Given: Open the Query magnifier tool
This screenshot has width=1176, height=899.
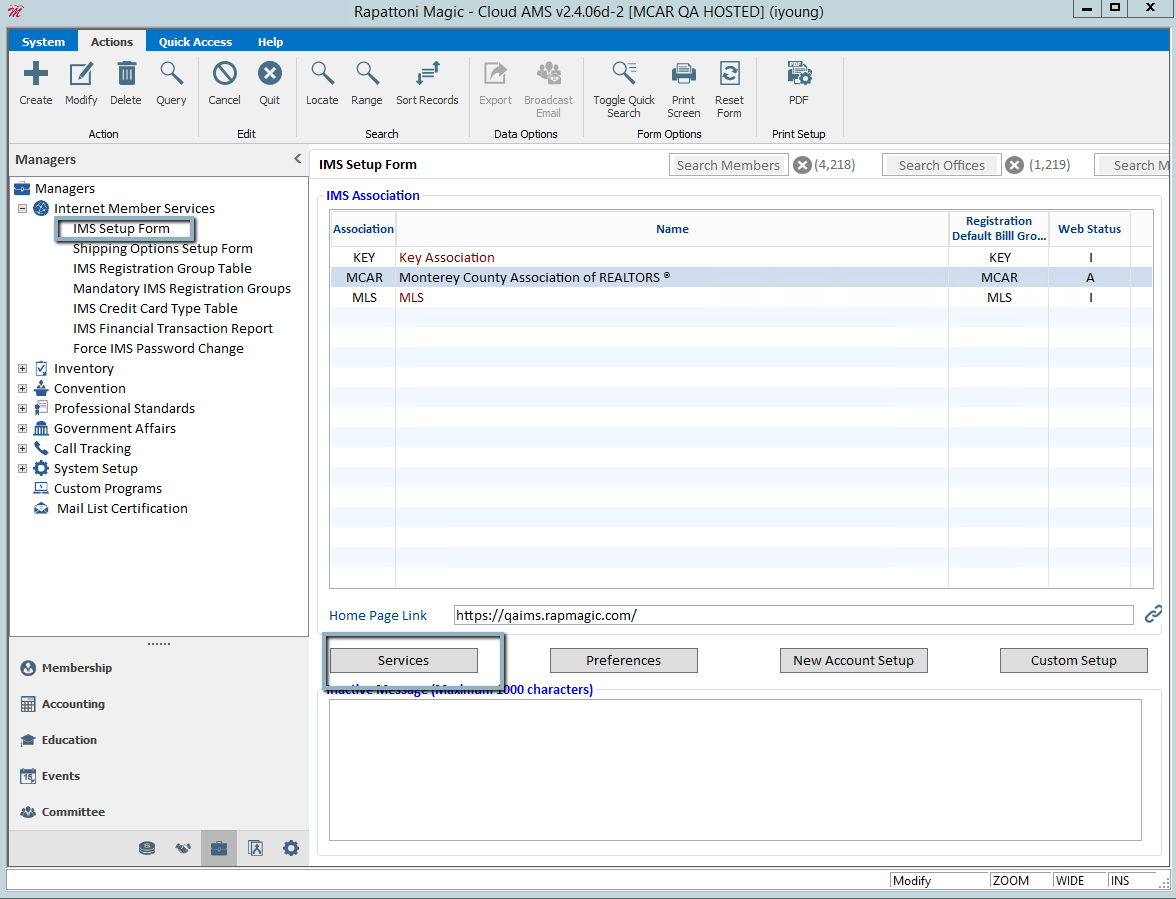Looking at the screenshot, I should click(171, 74).
